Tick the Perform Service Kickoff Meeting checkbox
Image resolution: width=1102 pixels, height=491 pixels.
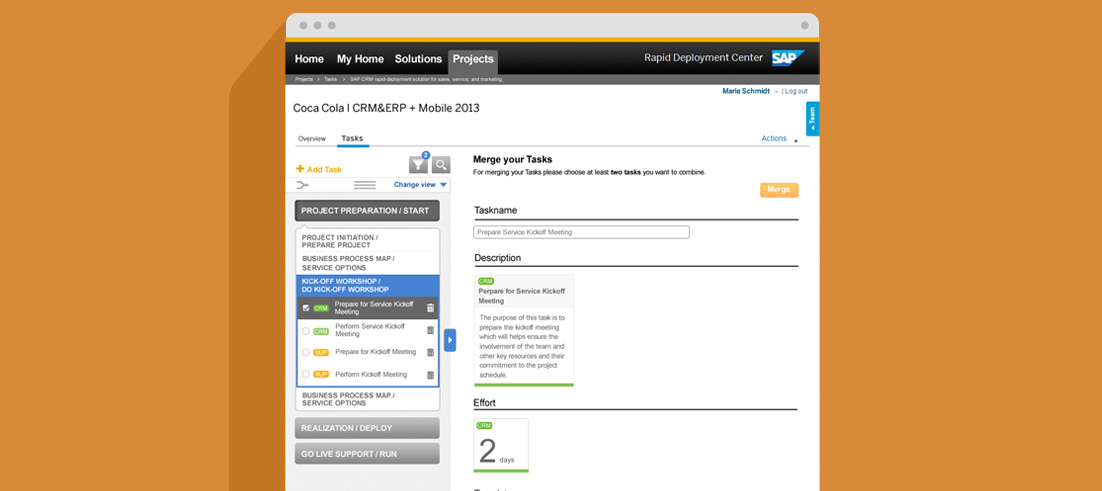point(306,331)
